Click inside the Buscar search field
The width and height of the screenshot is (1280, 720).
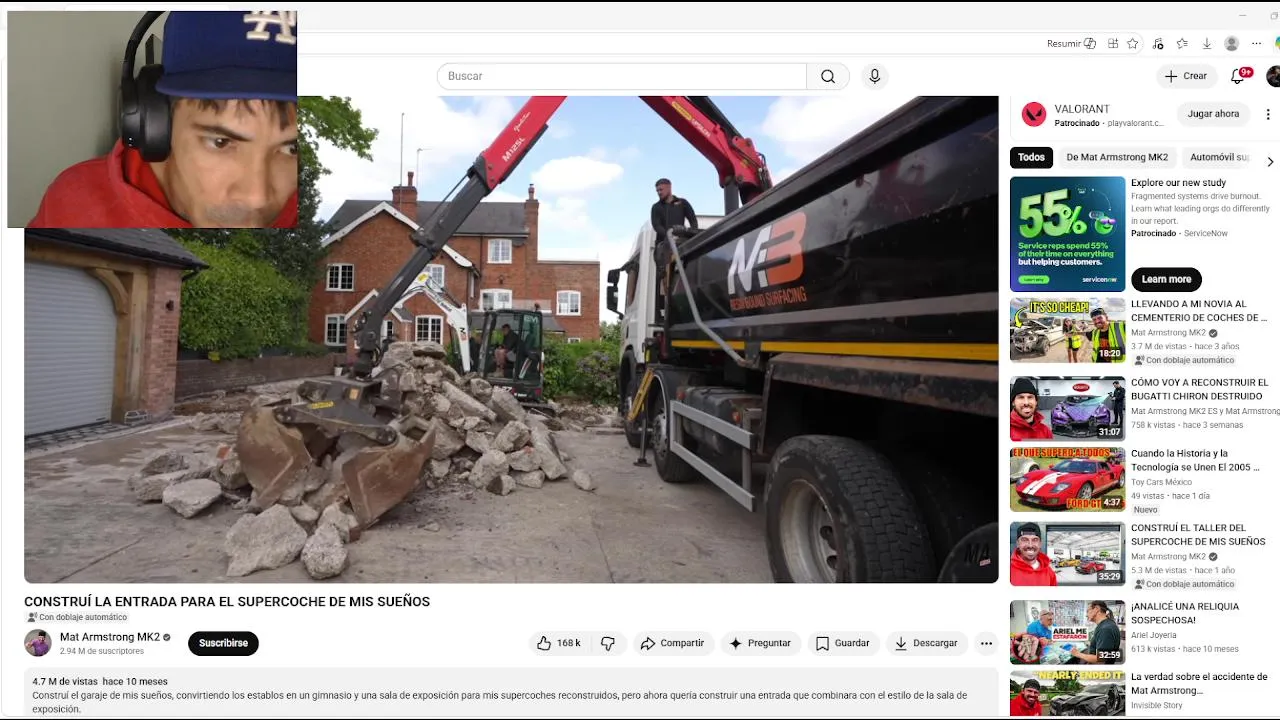[x=621, y=76]
